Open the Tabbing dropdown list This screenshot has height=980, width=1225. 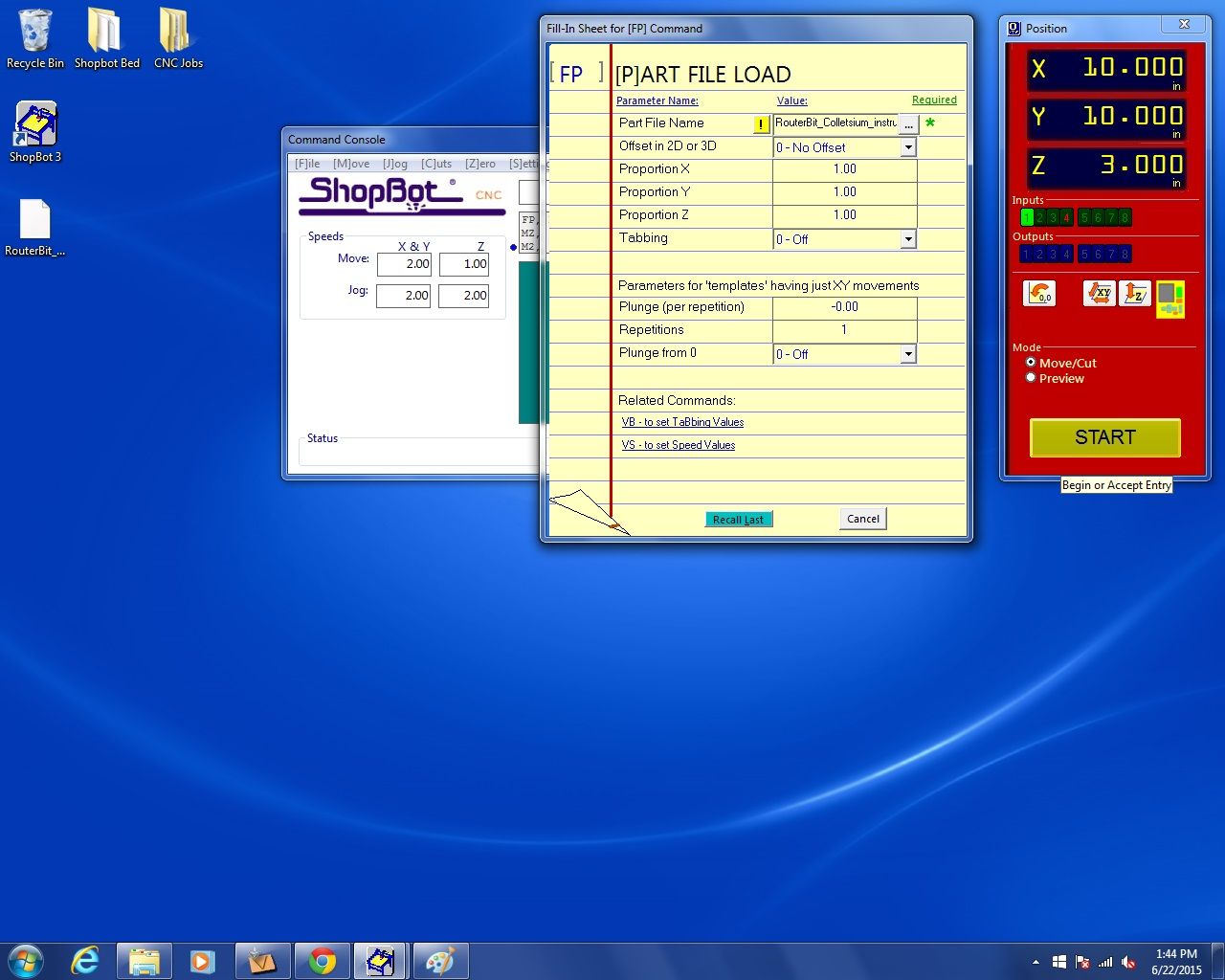(x=908, y=239)
